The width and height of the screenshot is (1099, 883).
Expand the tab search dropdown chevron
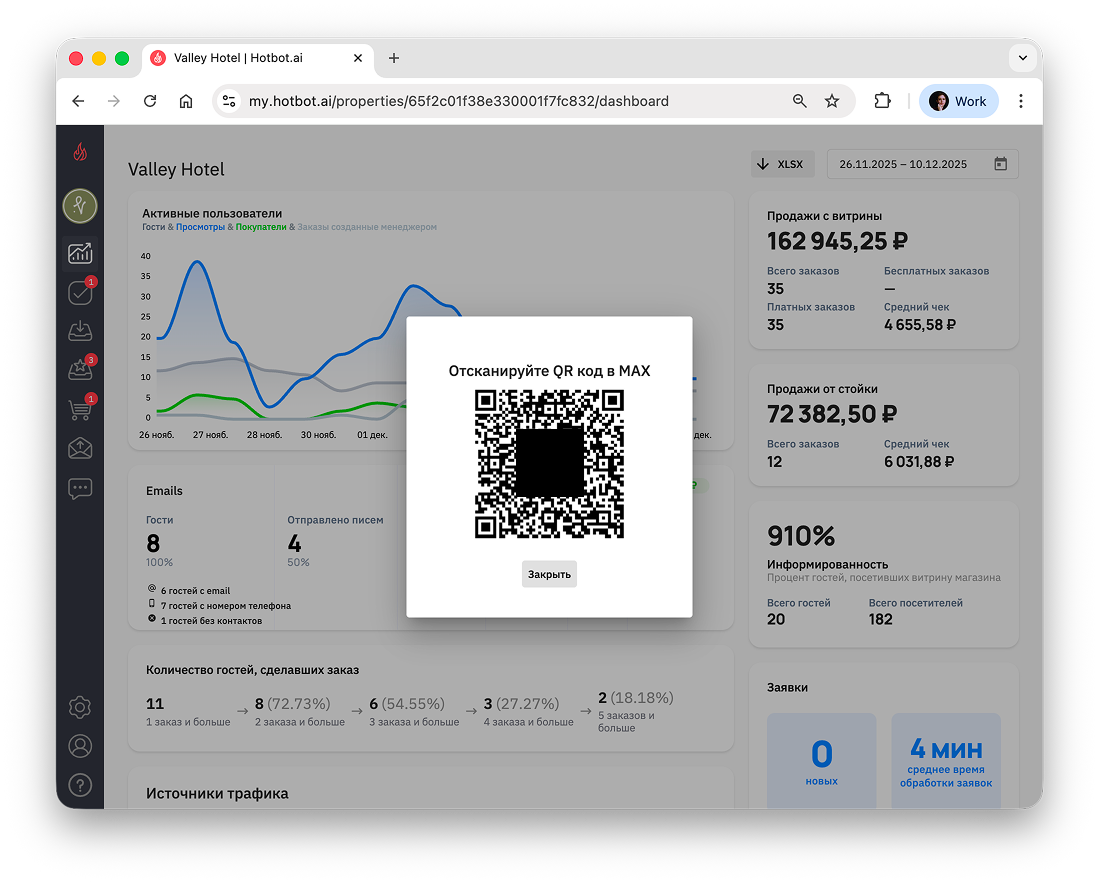click(x=1023, y=58)
